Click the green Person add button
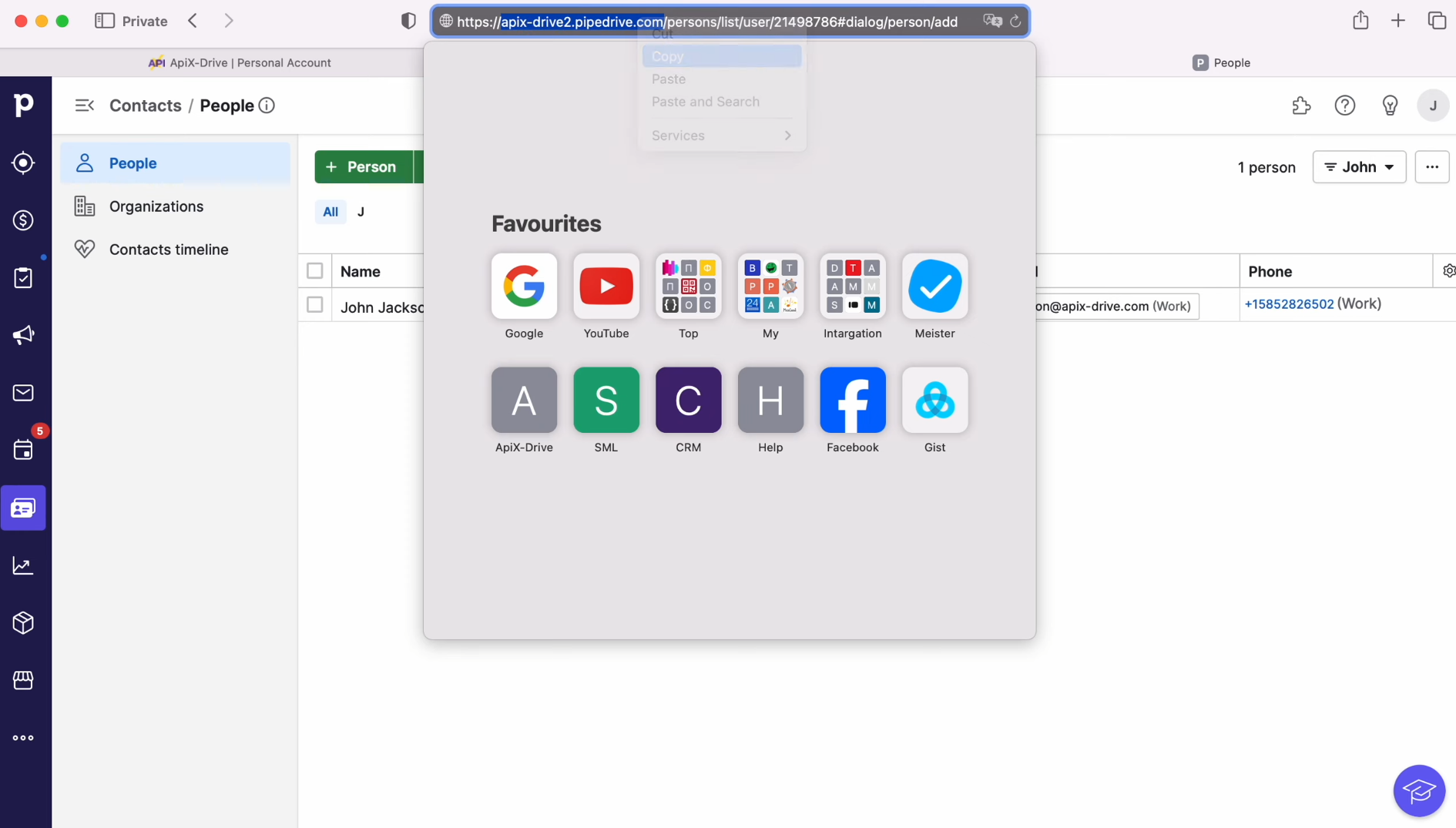This screenshot has width=1456, height=828. pos(362,166)
